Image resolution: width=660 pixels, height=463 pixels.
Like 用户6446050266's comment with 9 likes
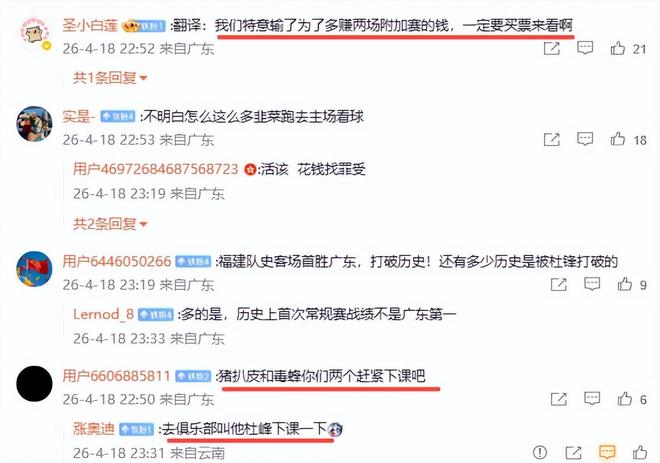coord(625,285)
